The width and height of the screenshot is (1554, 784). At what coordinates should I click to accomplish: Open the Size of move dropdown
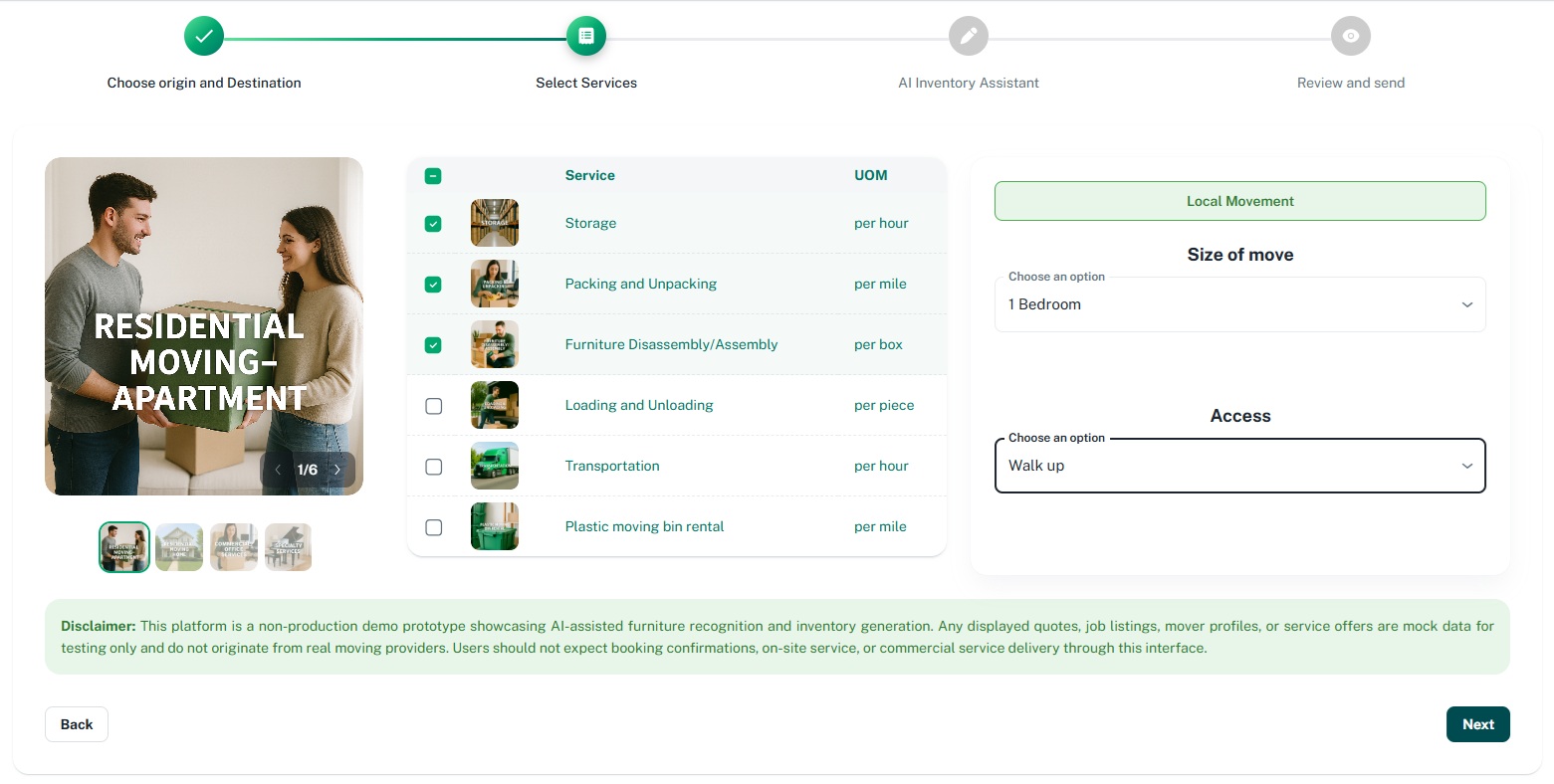click(1239, 304)
